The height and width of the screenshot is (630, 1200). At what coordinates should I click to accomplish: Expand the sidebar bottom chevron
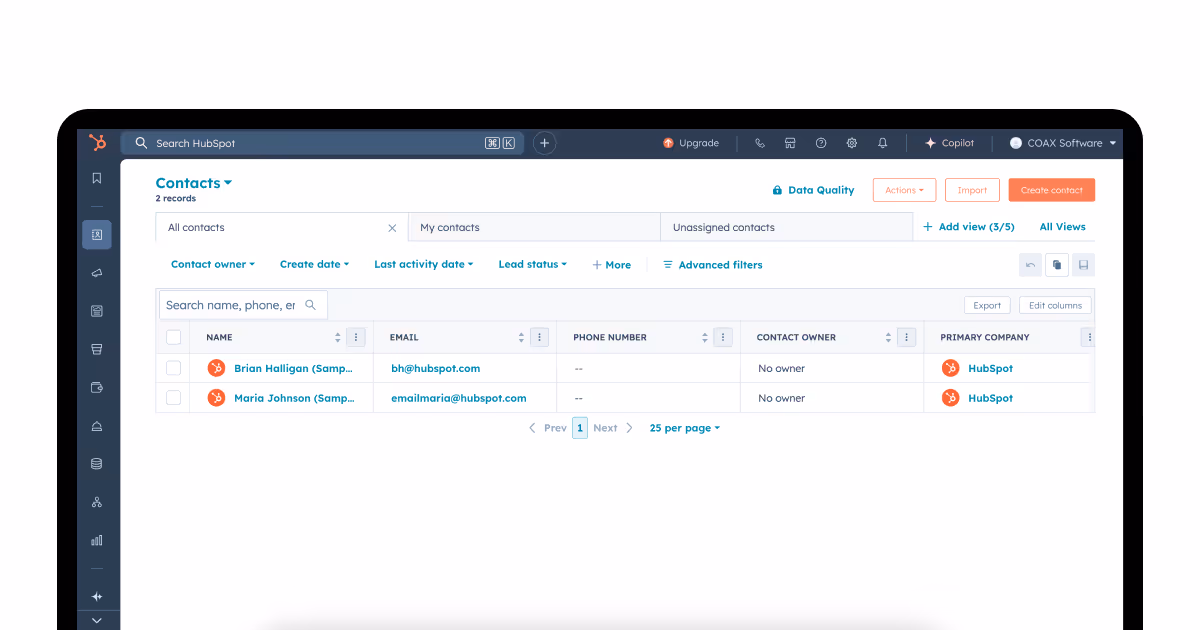[x=97, y=621]
